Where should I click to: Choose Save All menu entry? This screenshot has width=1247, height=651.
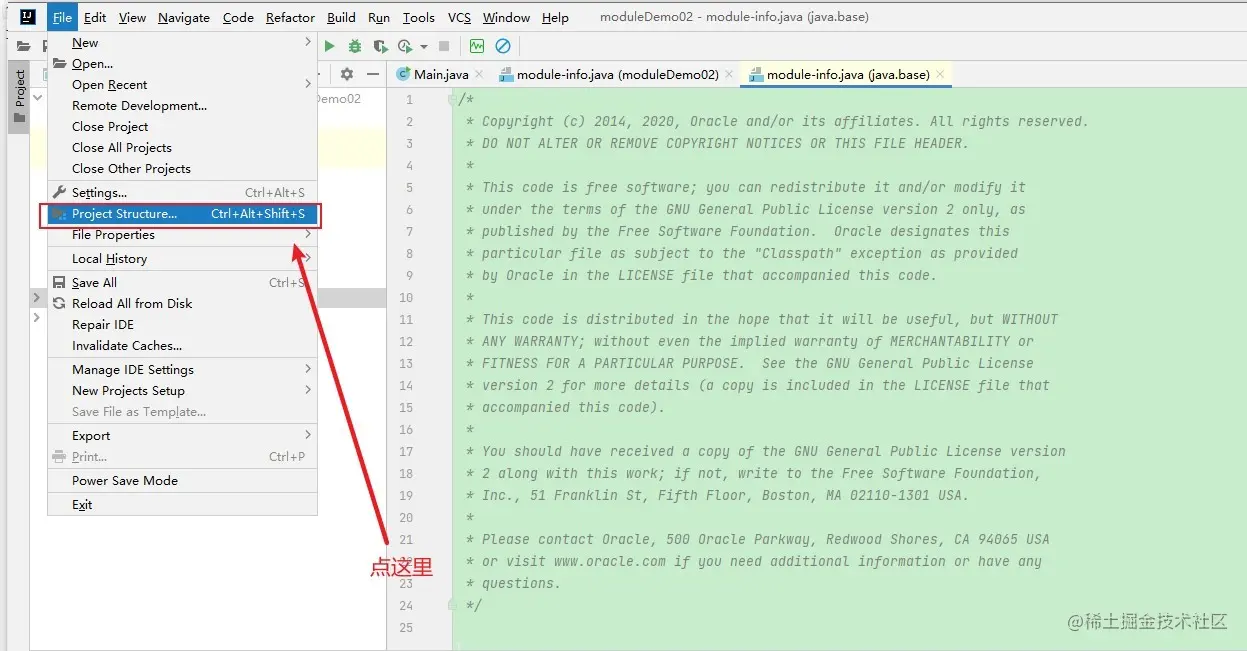click(183, 283)
